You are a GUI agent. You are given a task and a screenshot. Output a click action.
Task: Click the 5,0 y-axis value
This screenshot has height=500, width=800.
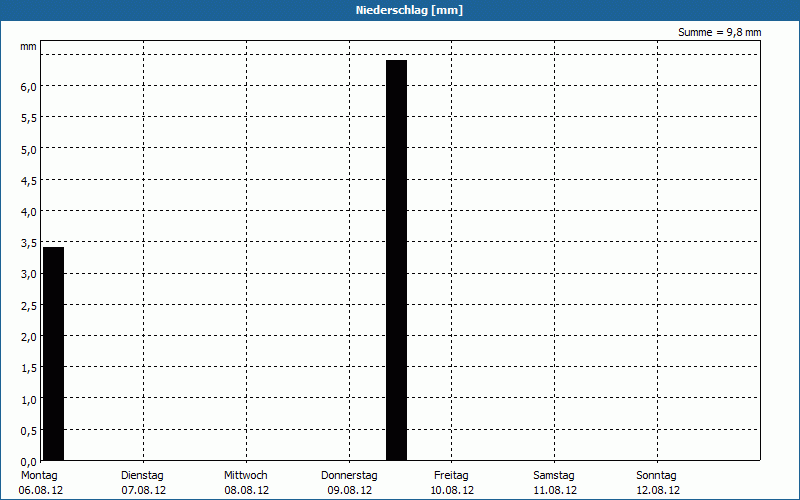(x=29, y=150)
